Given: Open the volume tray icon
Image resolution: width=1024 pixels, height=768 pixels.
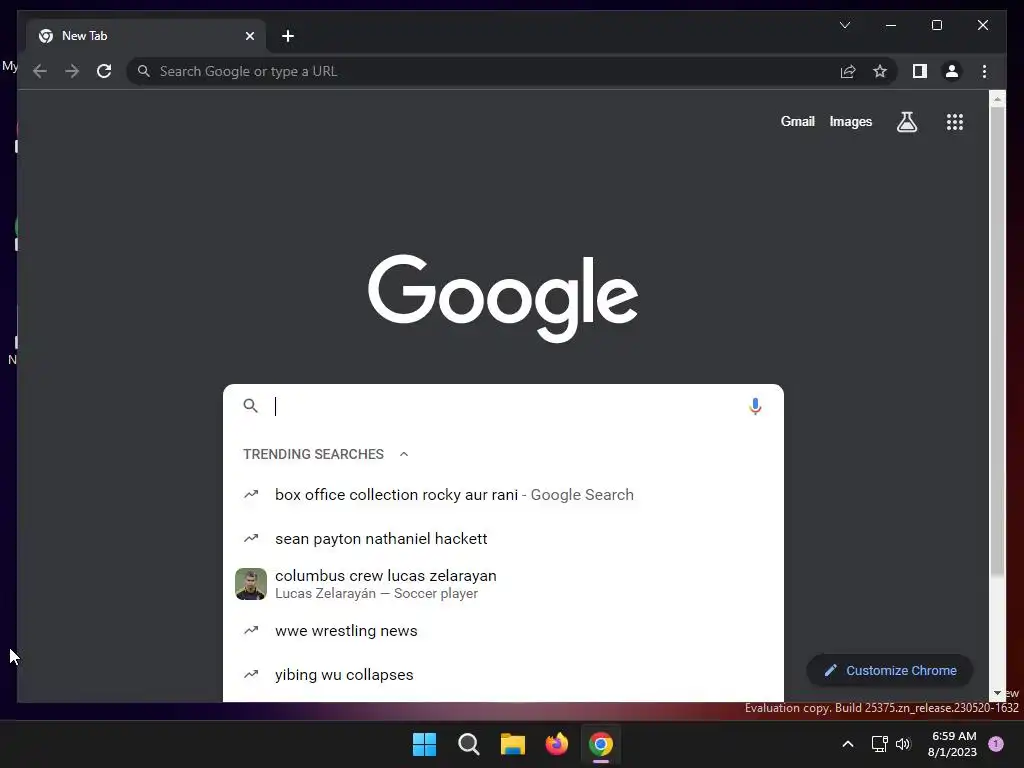Looking at the screenshot, I should pyautogui.click(x=903, y=744).
